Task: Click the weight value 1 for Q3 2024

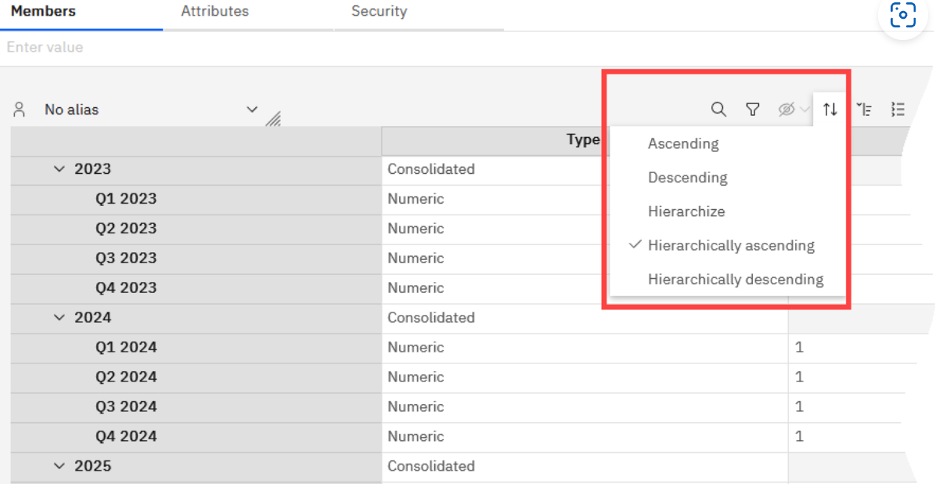Action: tap(799, 407)
